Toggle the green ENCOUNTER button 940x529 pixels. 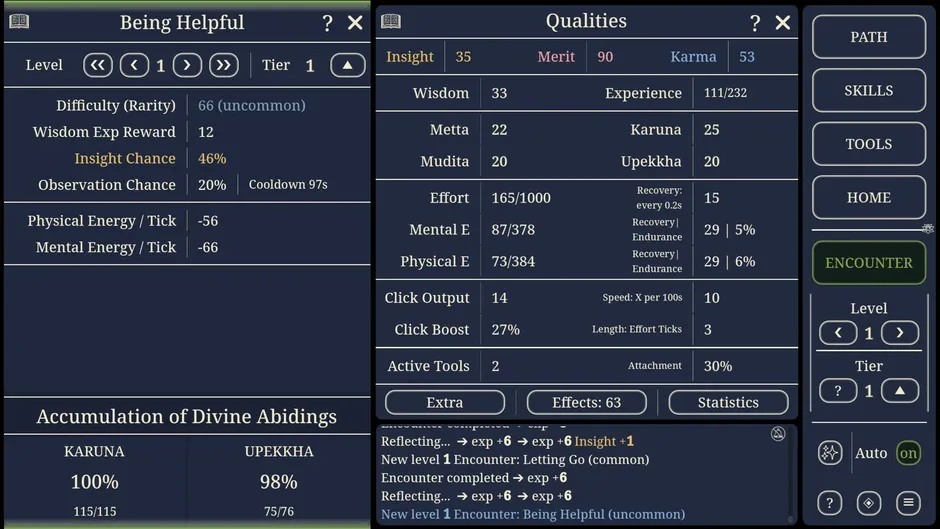(x=869, y=263)
